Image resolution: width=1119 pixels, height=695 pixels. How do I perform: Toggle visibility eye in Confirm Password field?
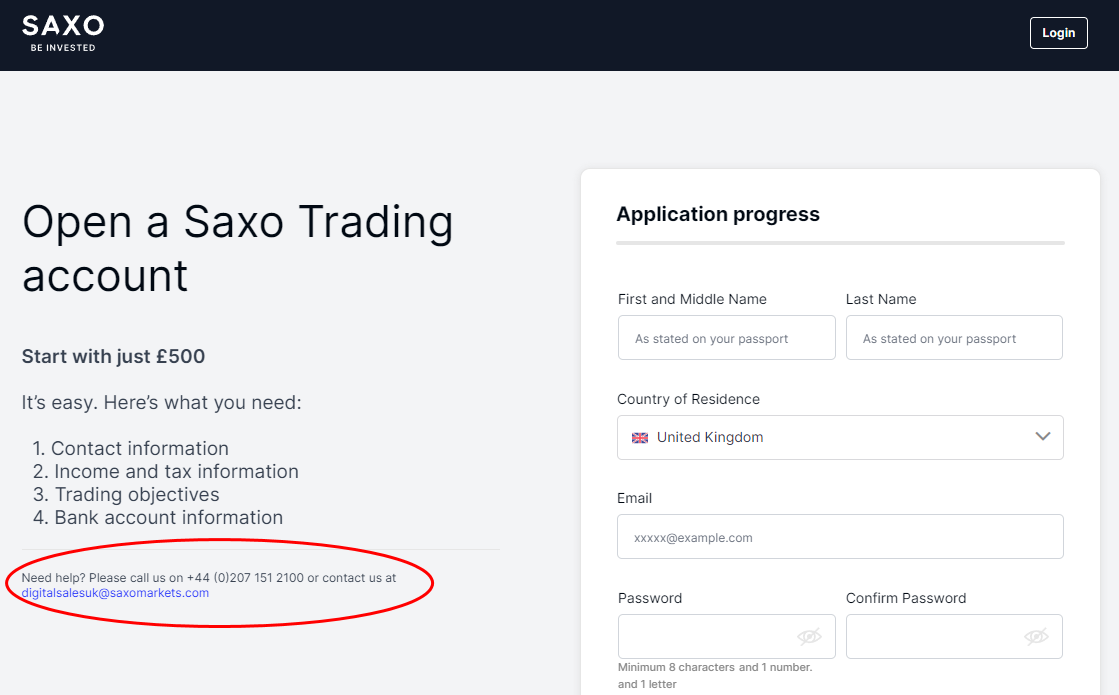1036,636
